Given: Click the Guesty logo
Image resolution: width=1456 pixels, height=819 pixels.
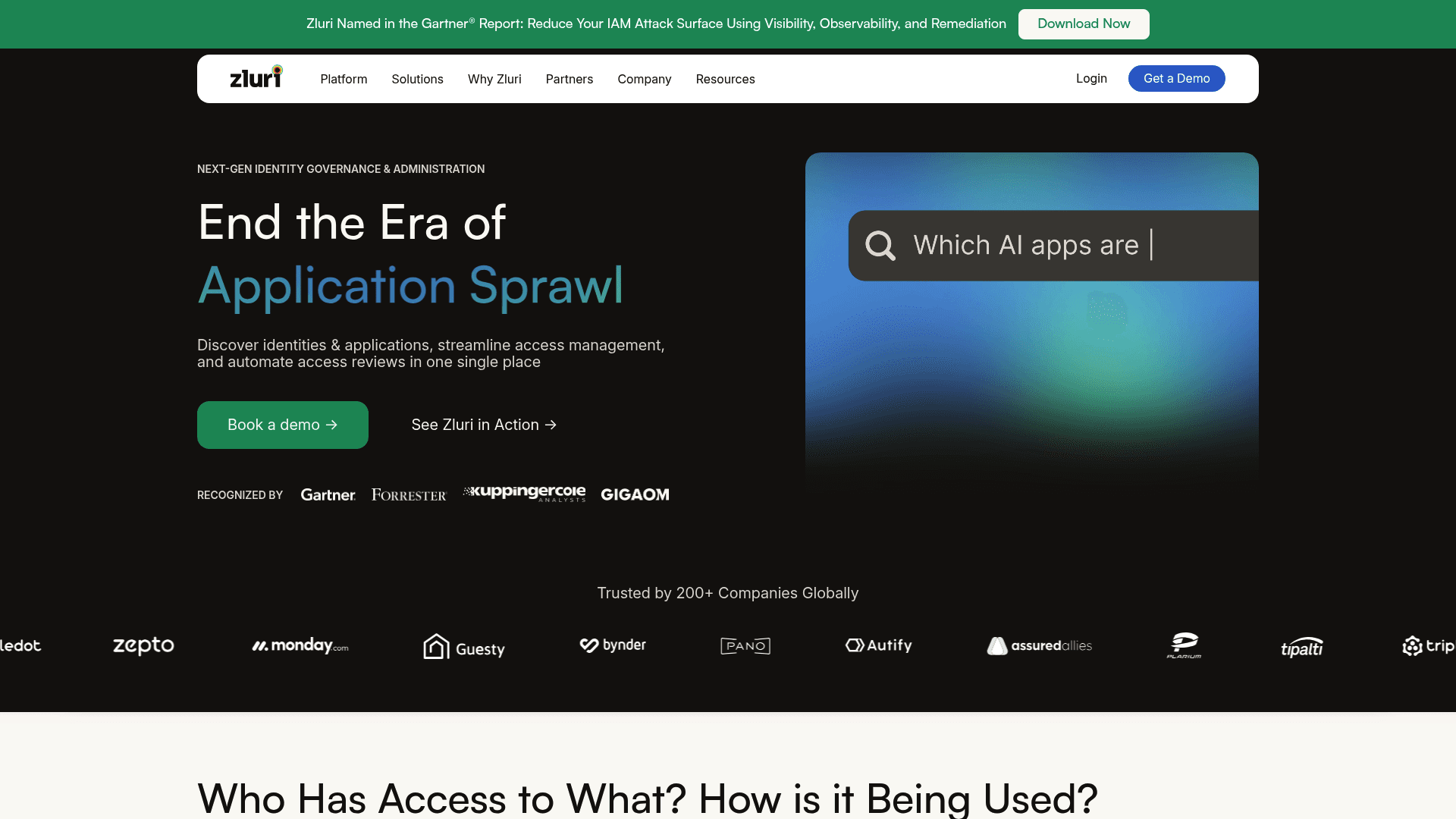Looking at the screenshot, I should point(464,647).
